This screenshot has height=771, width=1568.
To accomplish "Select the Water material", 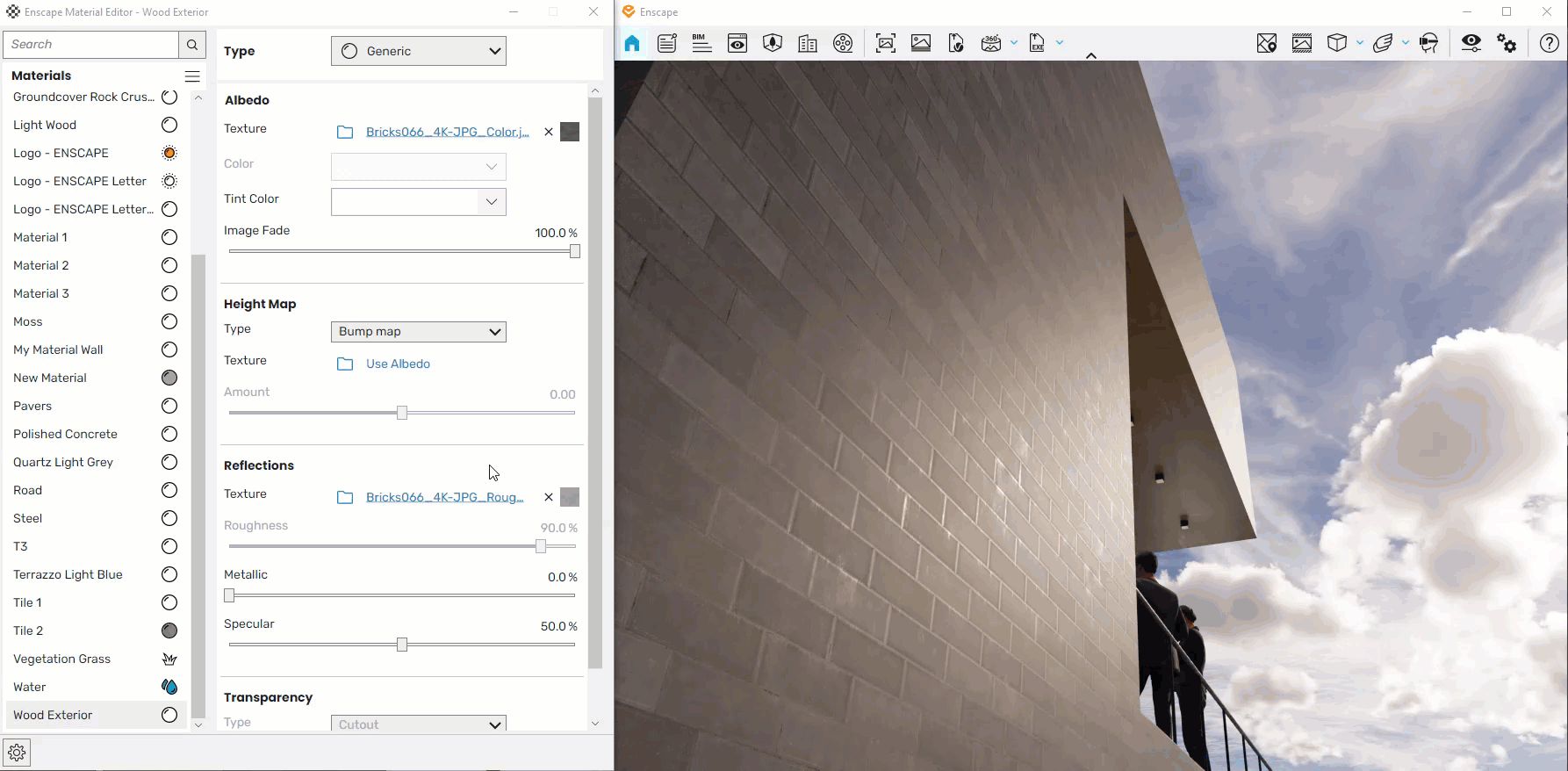I will pyautogui.click(x=96, y=687).
